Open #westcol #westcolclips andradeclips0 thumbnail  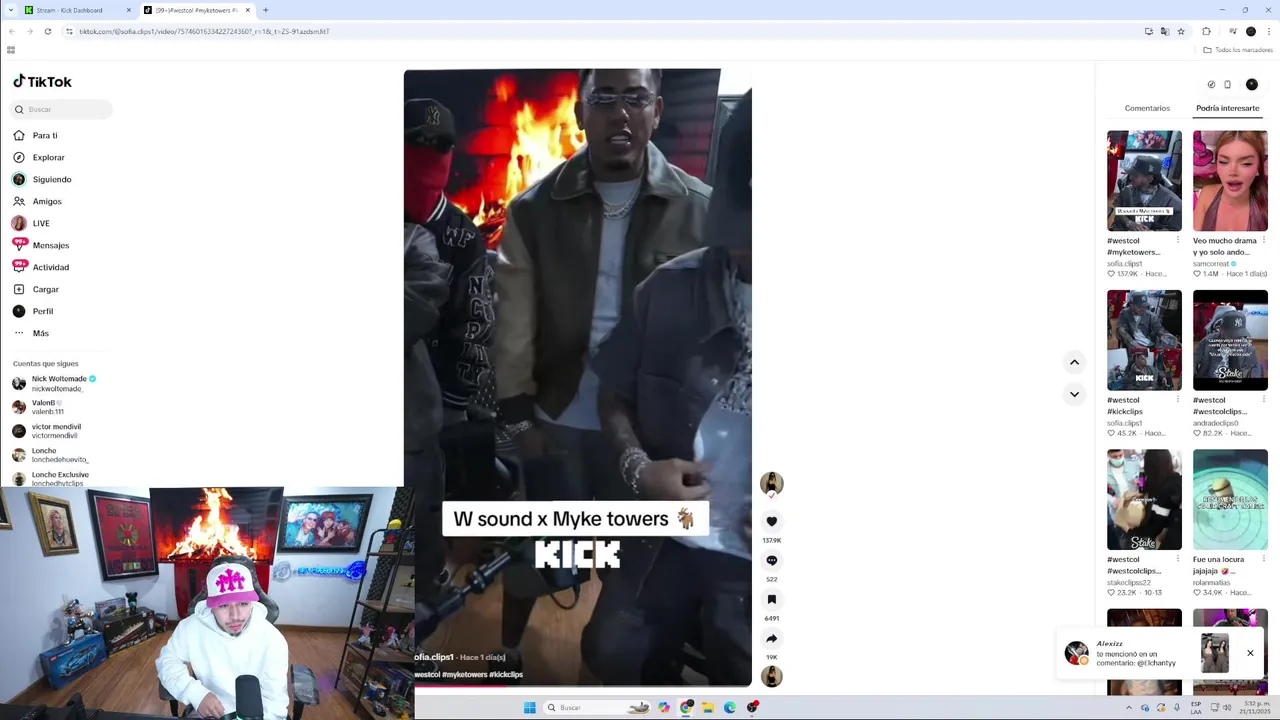coord(1230,340)
